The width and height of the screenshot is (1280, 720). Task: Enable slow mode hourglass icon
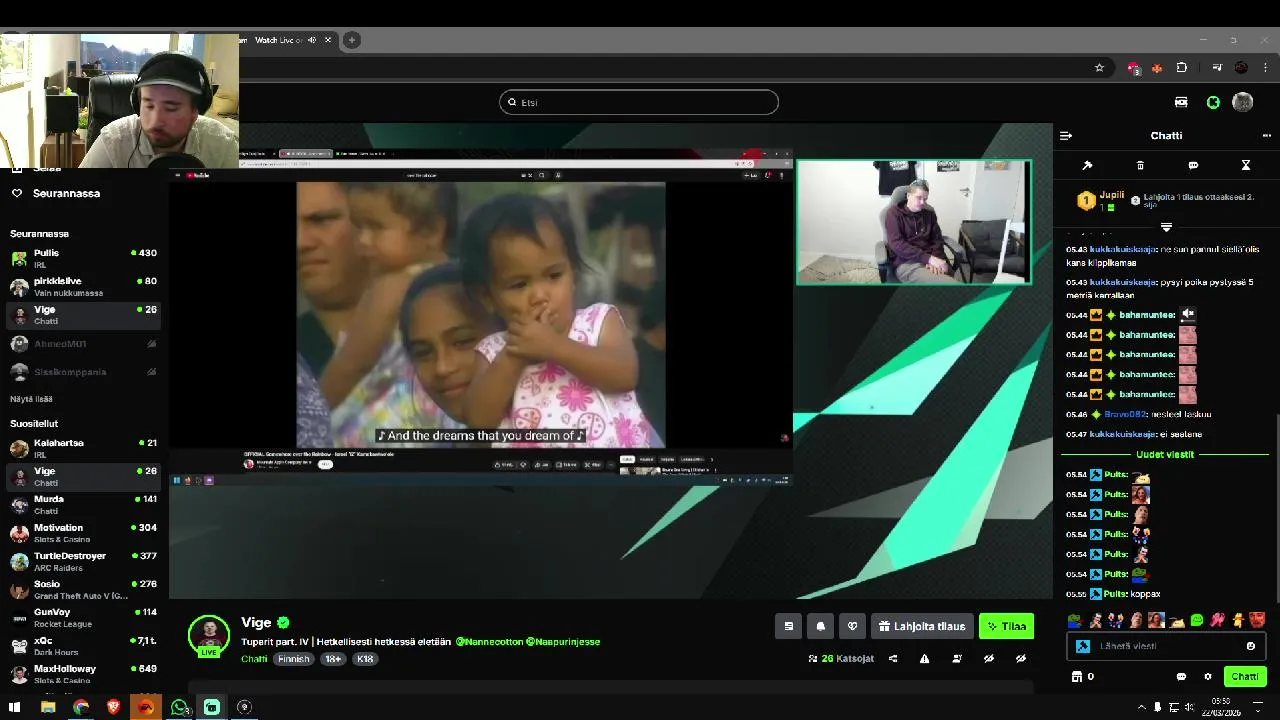[x=1246, y=165]
